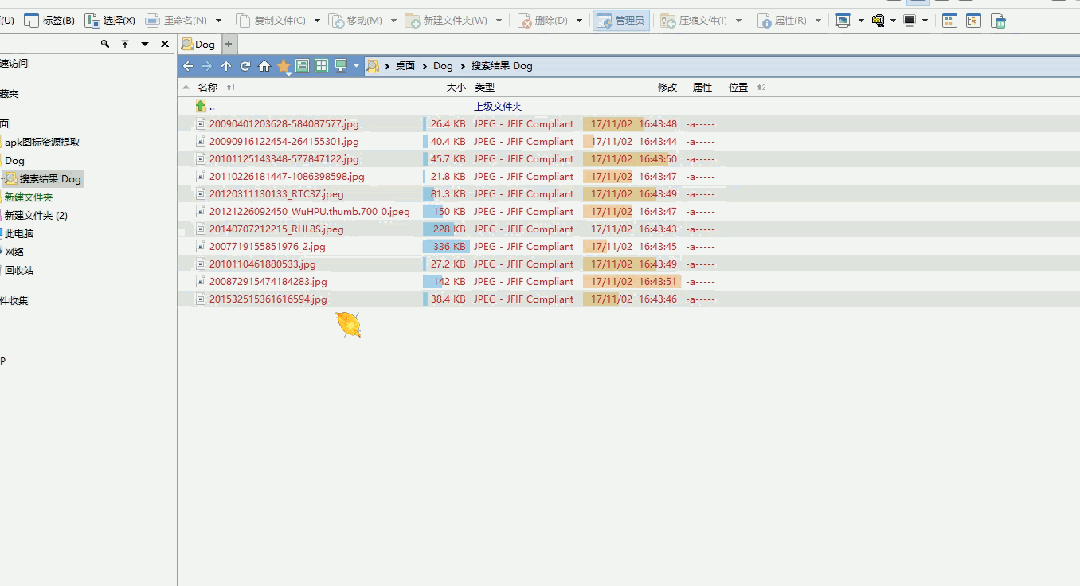The height and width of the screenshot is (586, 1080).
Task: Click the 复制文件(C) copy button
Action: pyautogui.click(x=271, y=21)
